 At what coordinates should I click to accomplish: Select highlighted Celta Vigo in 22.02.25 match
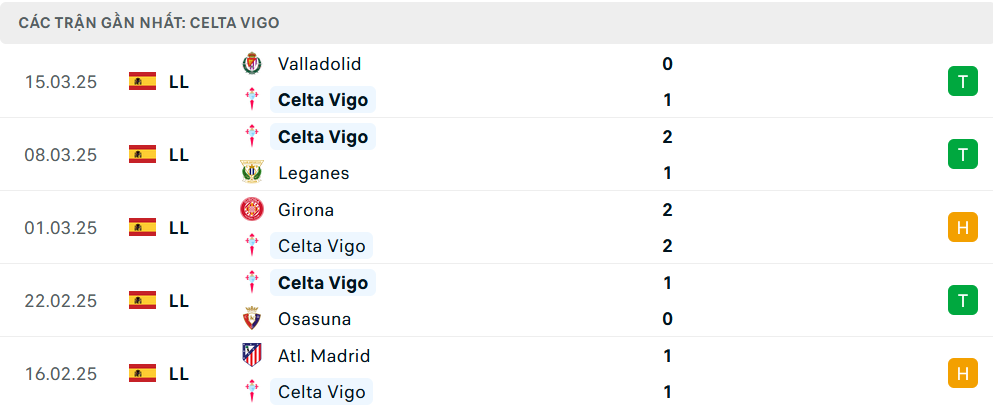(x=323, y=283)
